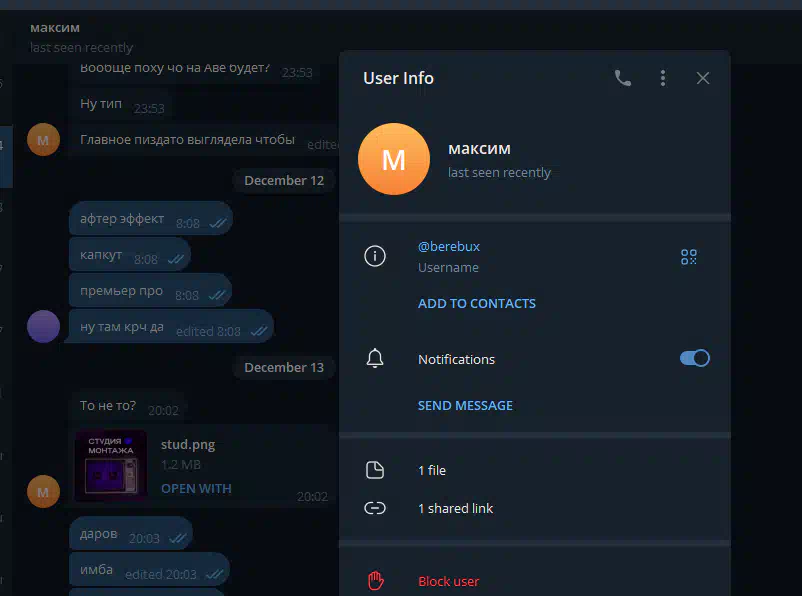Image resolution: width=802 pixels, height=596 pixels.
Task: Click the link icon beside shared link
Action: [x=375, y=508]
